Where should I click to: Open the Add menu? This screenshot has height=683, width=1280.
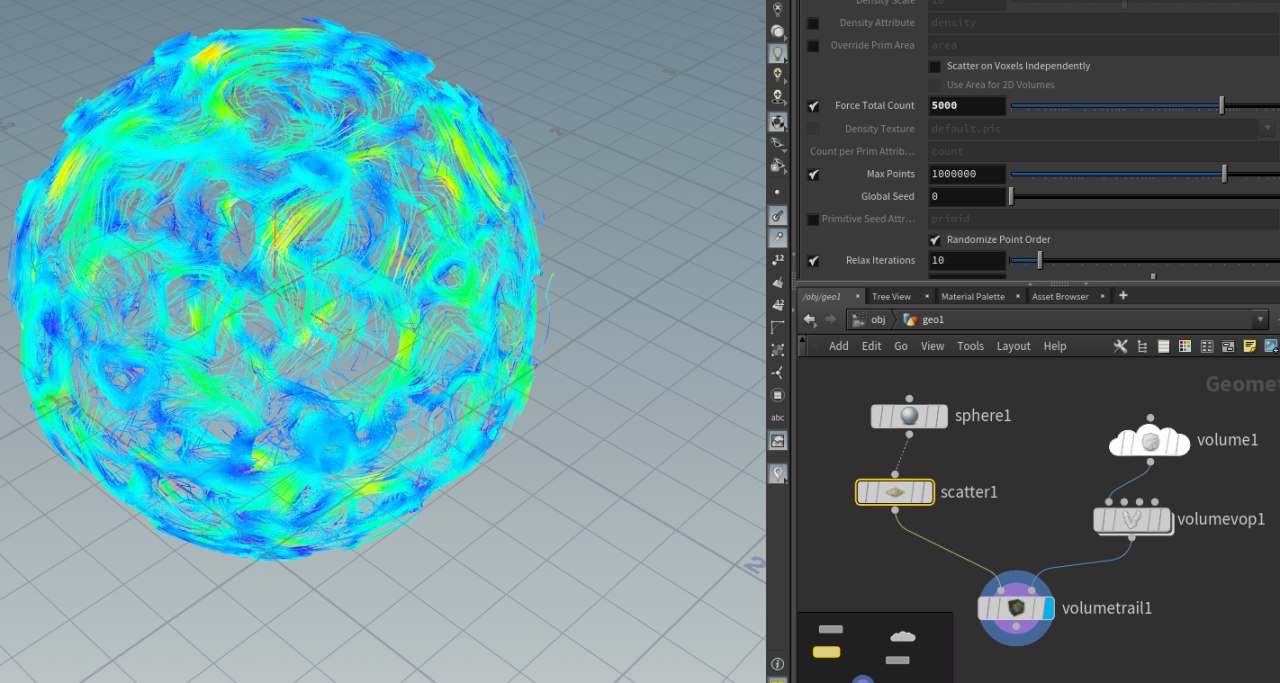tap(838, 346)
